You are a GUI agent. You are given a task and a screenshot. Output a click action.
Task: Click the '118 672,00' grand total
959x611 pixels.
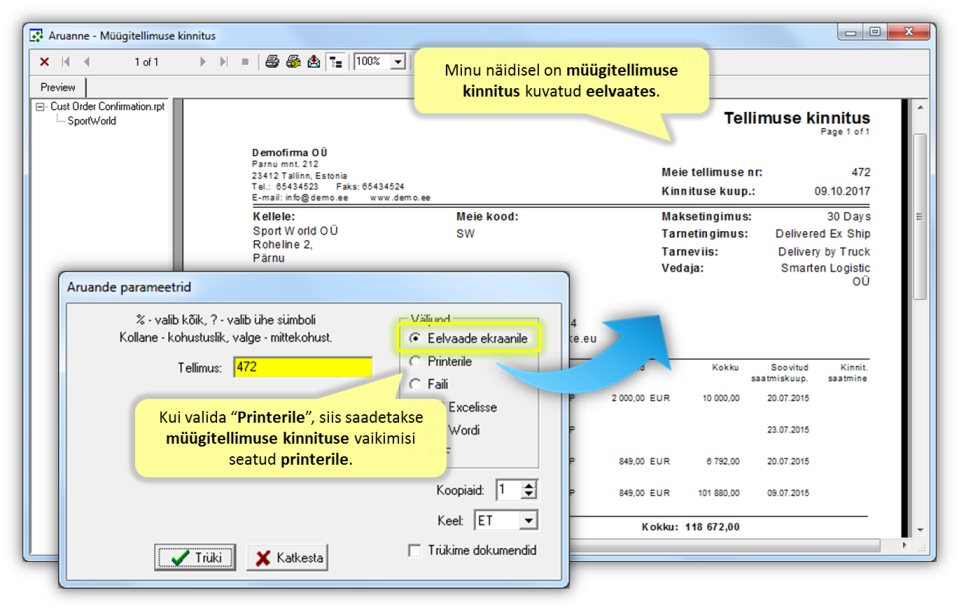[x=713, y=527]
